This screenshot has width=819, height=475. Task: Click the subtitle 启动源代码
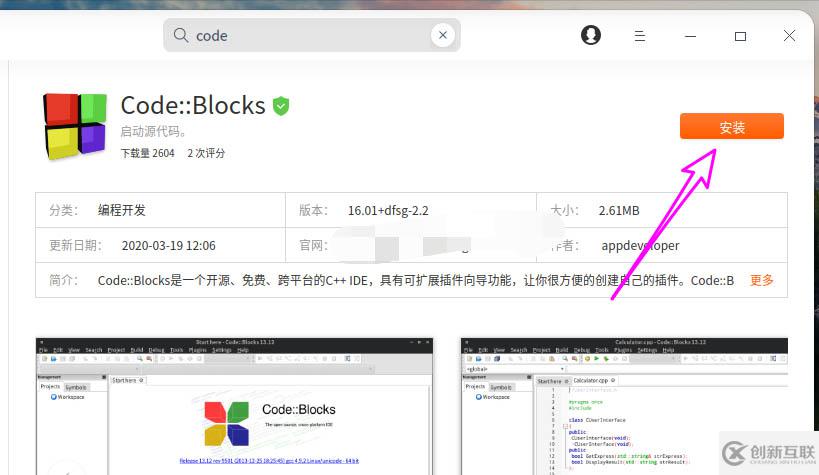(x=154, y=131)
